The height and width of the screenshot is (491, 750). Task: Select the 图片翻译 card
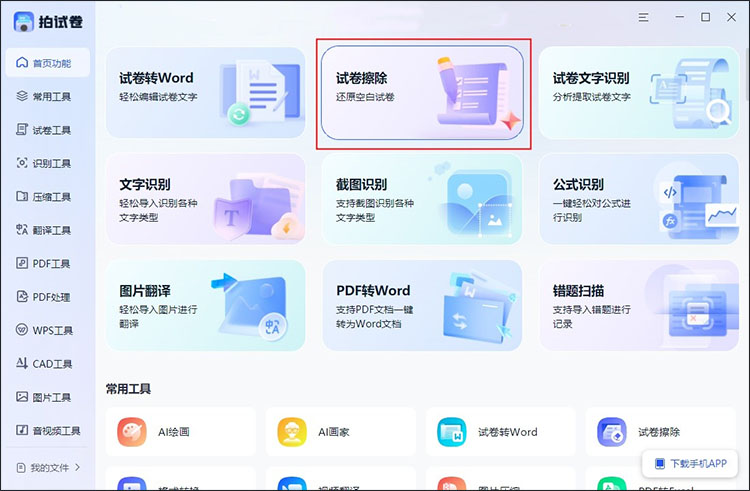[205, 307]
